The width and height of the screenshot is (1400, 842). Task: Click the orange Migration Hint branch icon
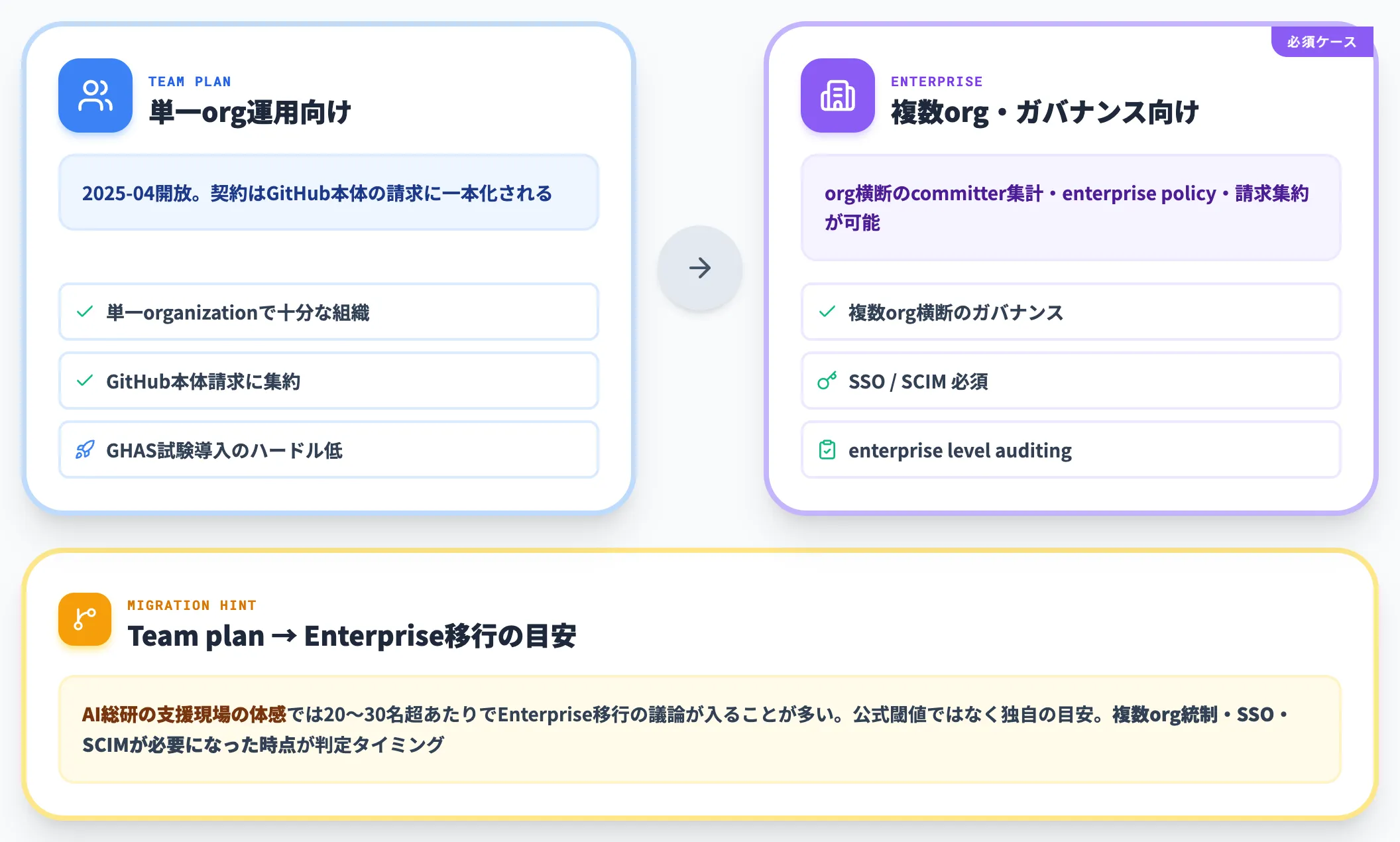[x=85, y=619]
